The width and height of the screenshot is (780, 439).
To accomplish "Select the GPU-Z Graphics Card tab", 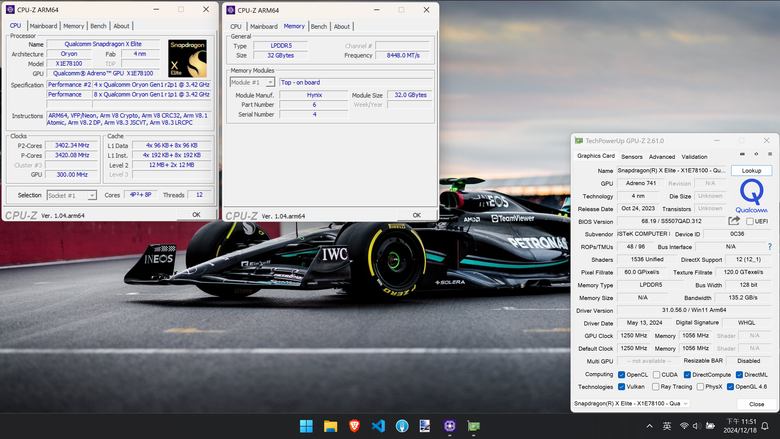I will click(595, 156).
